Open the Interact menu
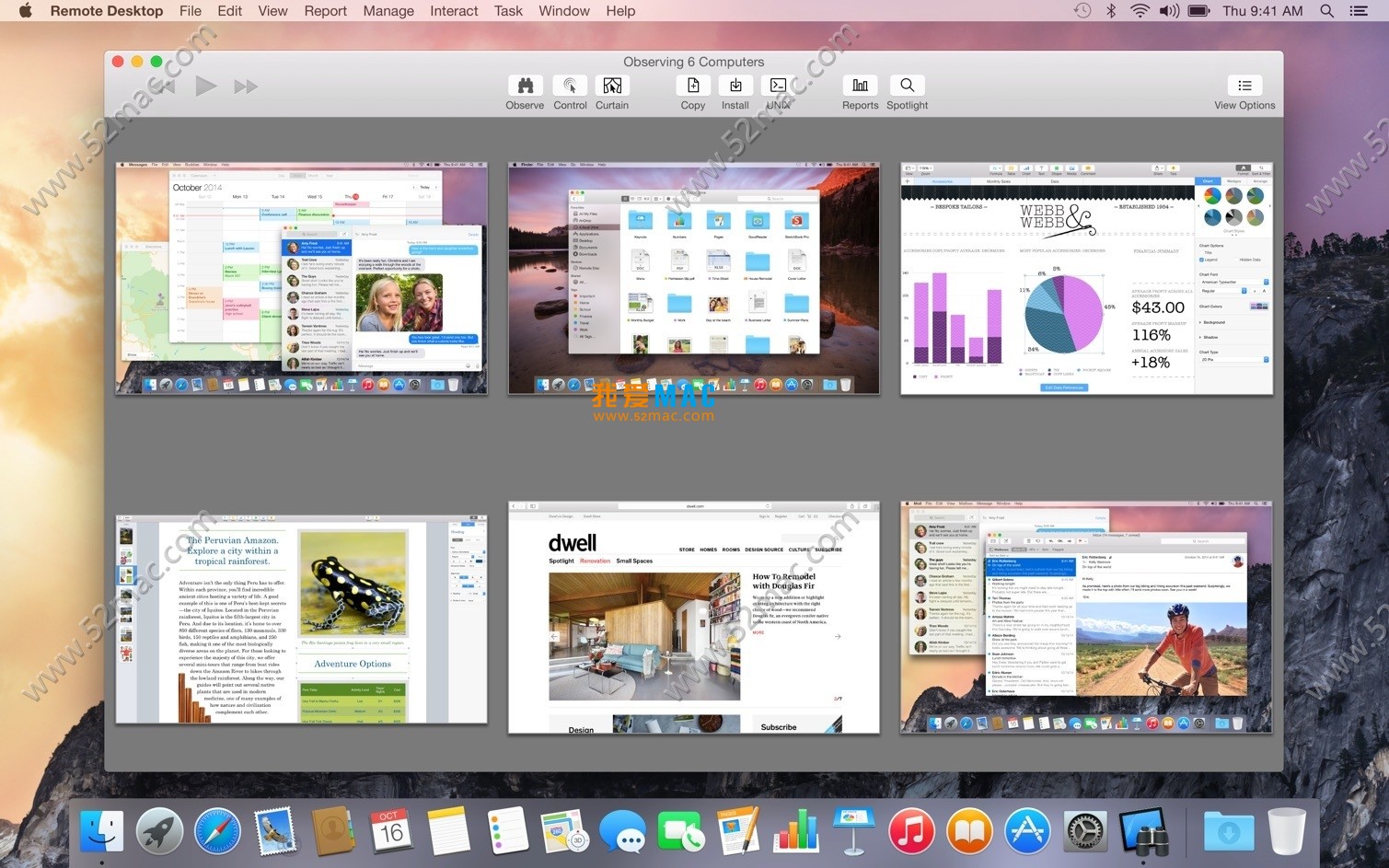 (x=454, y=11)
